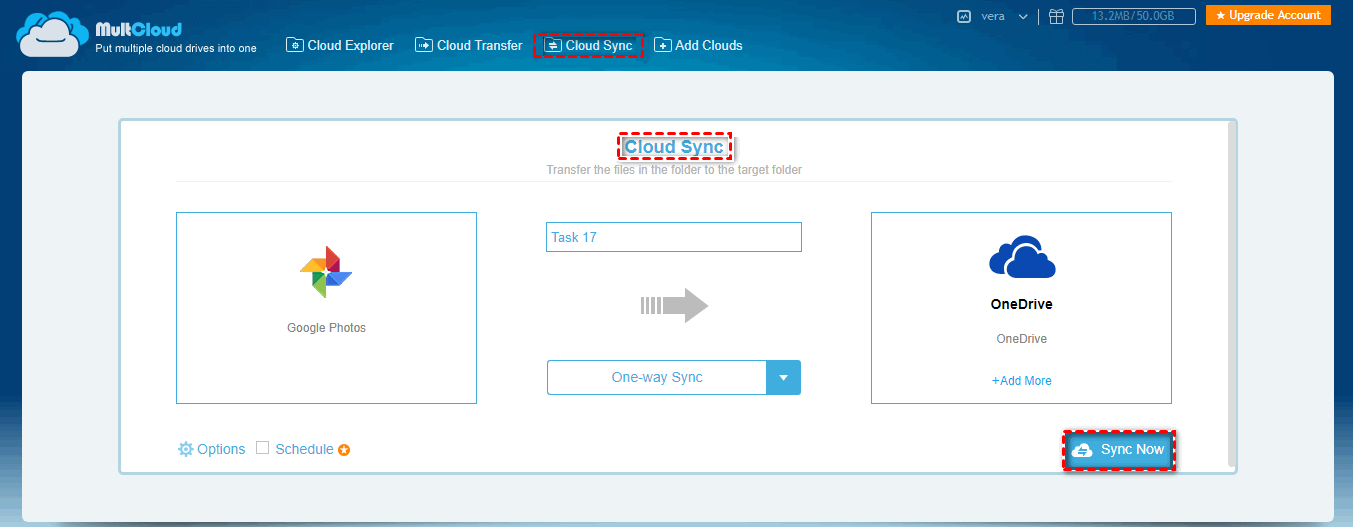Click the One-way Sync text
Image resolution: width=1353 pixels, height=527 pixels.
coord(657,378)
